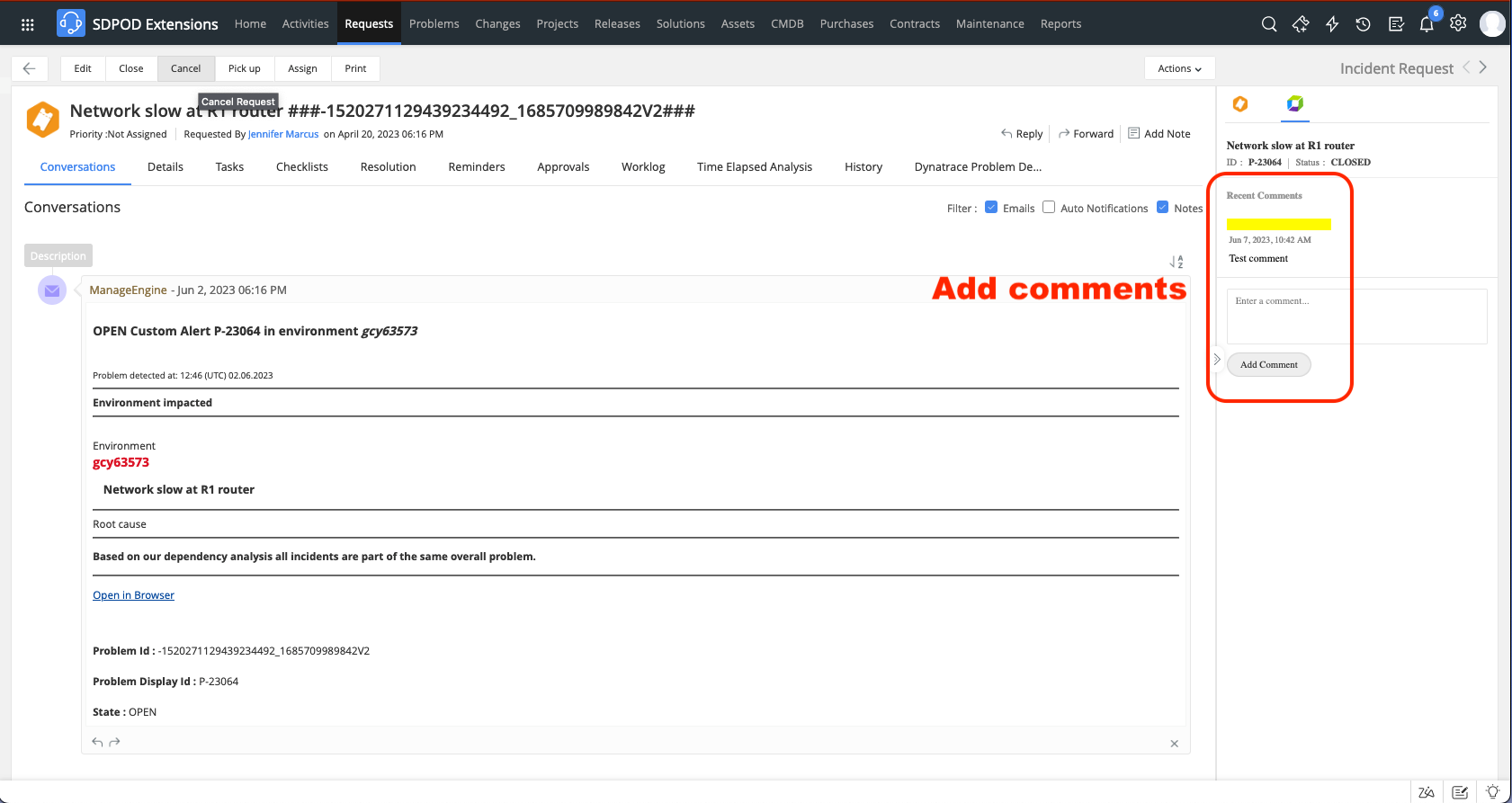Open the Approvals tab
The image size is (1512, 803).
[563, 167]
